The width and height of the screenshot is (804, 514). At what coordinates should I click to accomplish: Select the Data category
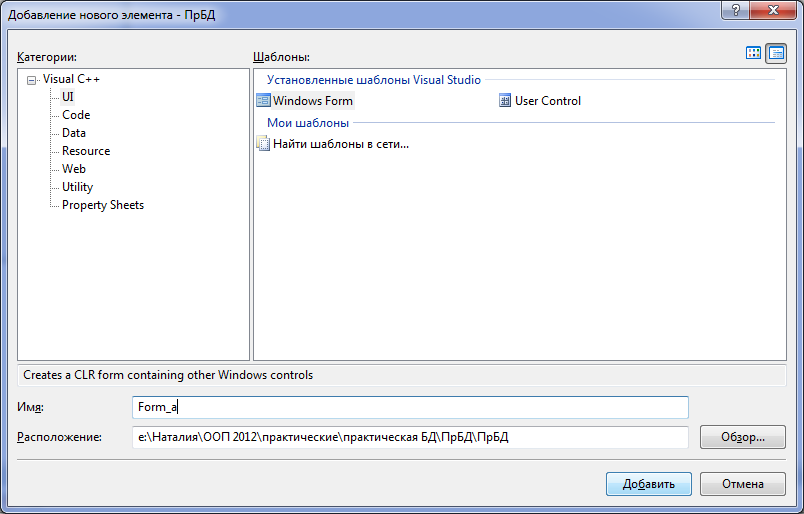(x=74, y=133)
